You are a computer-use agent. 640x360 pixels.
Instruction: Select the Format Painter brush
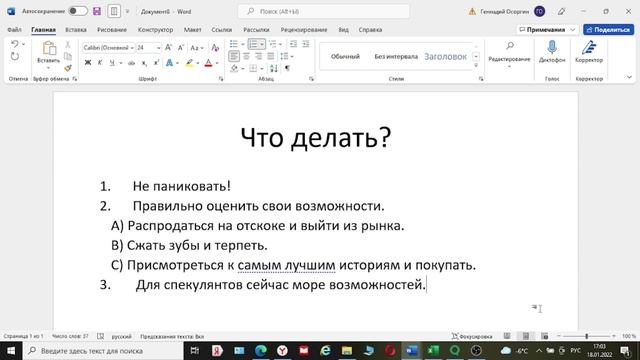[68, 68]
